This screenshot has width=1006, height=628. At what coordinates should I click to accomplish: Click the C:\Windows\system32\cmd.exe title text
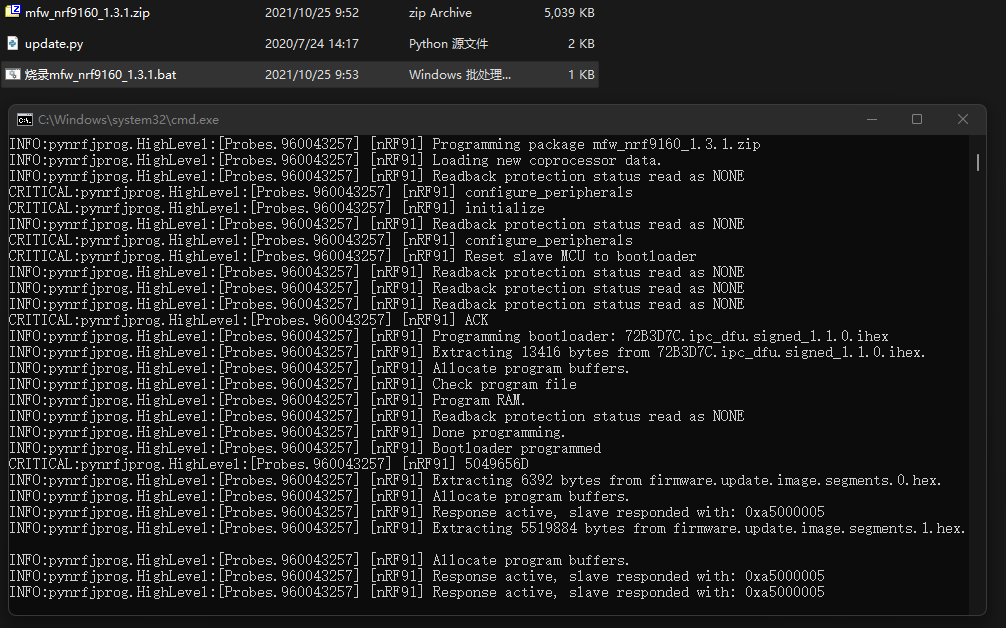click(129, 119)
